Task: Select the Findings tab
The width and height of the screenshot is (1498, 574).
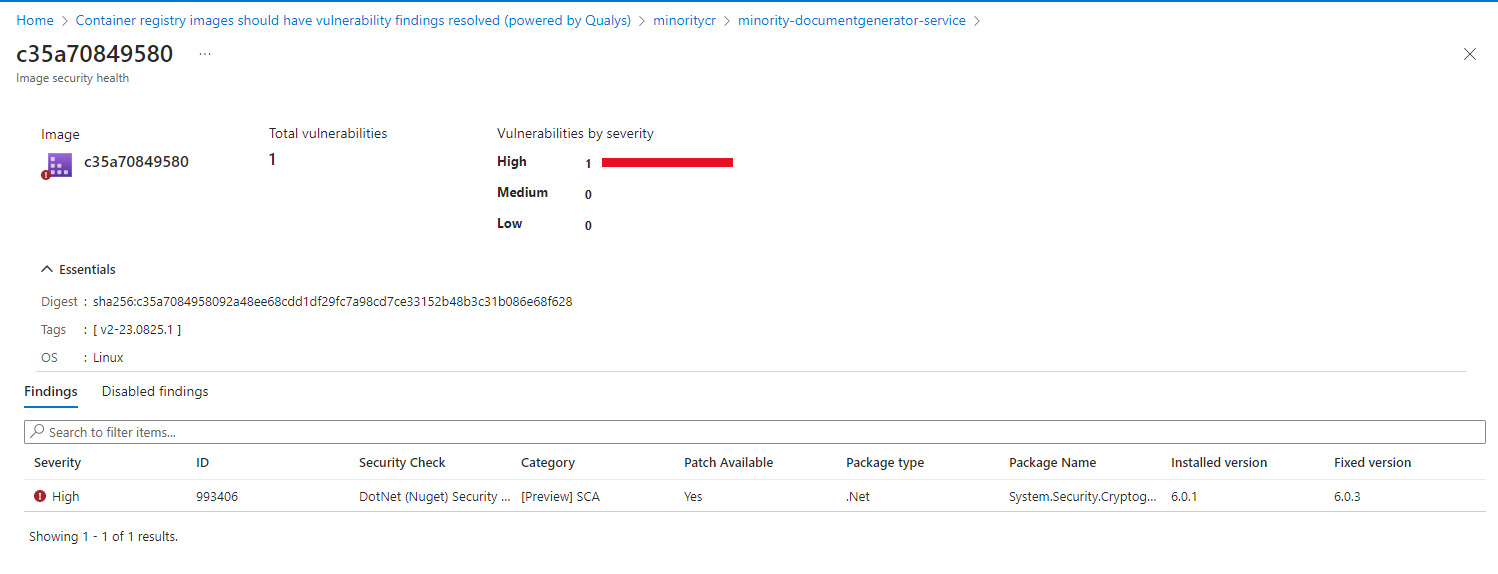Action: coord(51,391)
